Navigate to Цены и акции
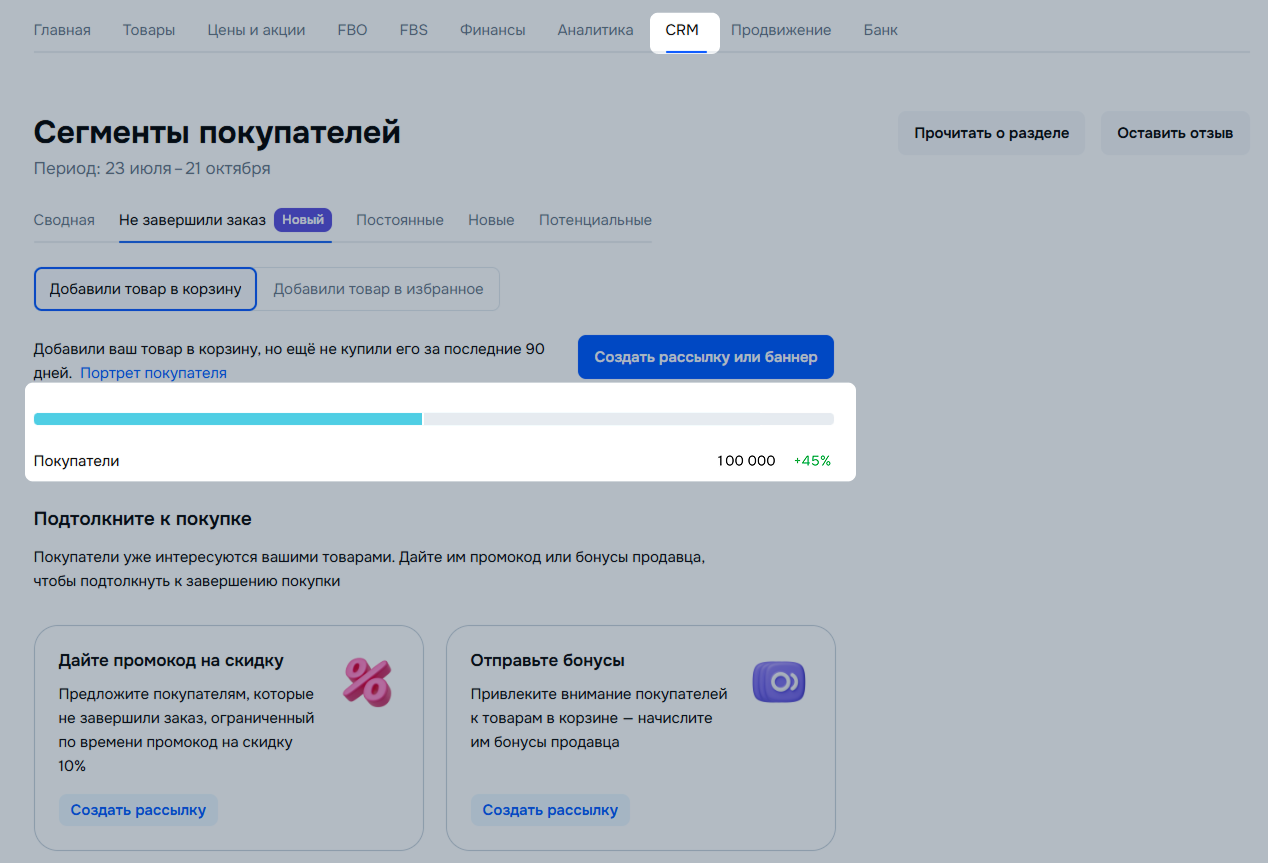 tap(256, 30)
